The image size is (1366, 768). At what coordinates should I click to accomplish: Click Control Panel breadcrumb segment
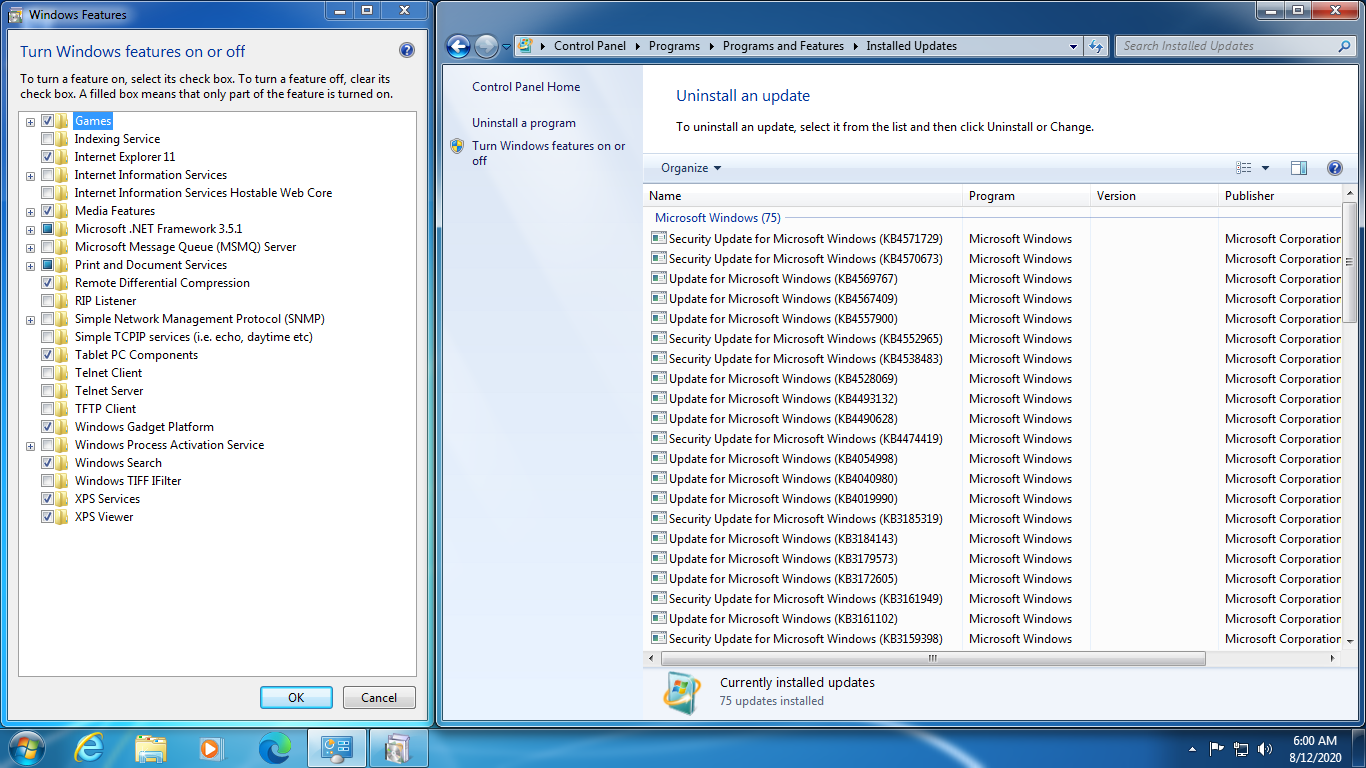[x=590, y=46]
